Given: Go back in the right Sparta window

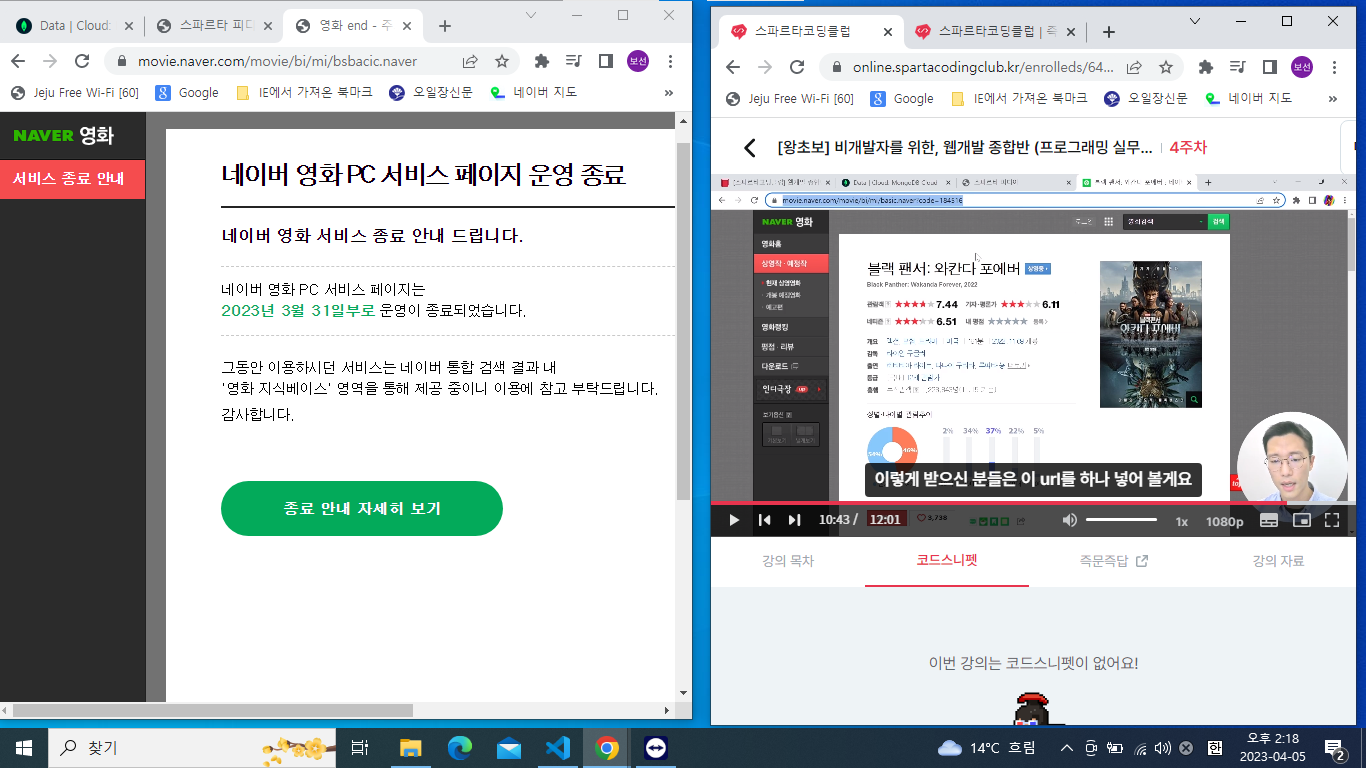Looking at the screenshot, I should pyautogui.click(x=733, y=67).
